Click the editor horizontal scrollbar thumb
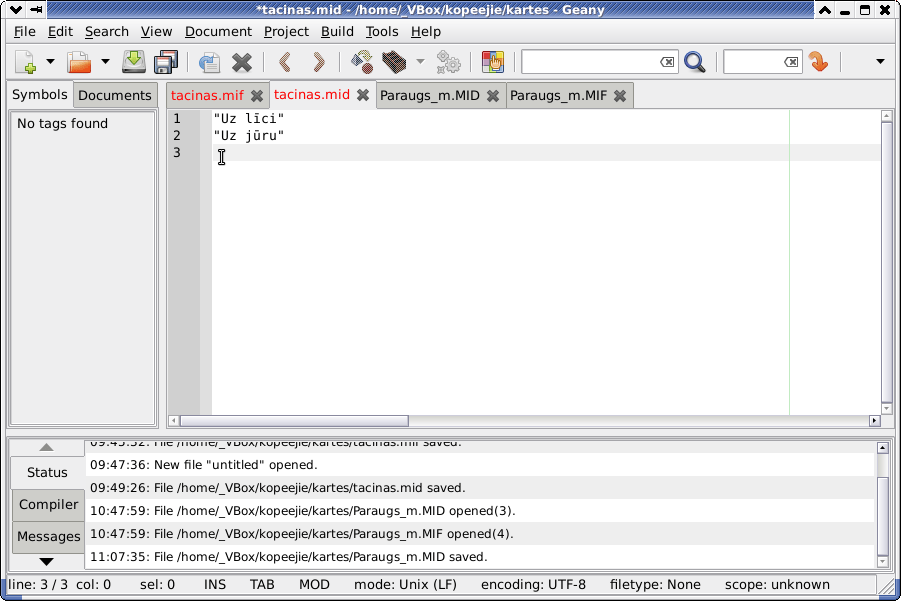The height and width of the screenshot is (601, 901). [294, 421]
